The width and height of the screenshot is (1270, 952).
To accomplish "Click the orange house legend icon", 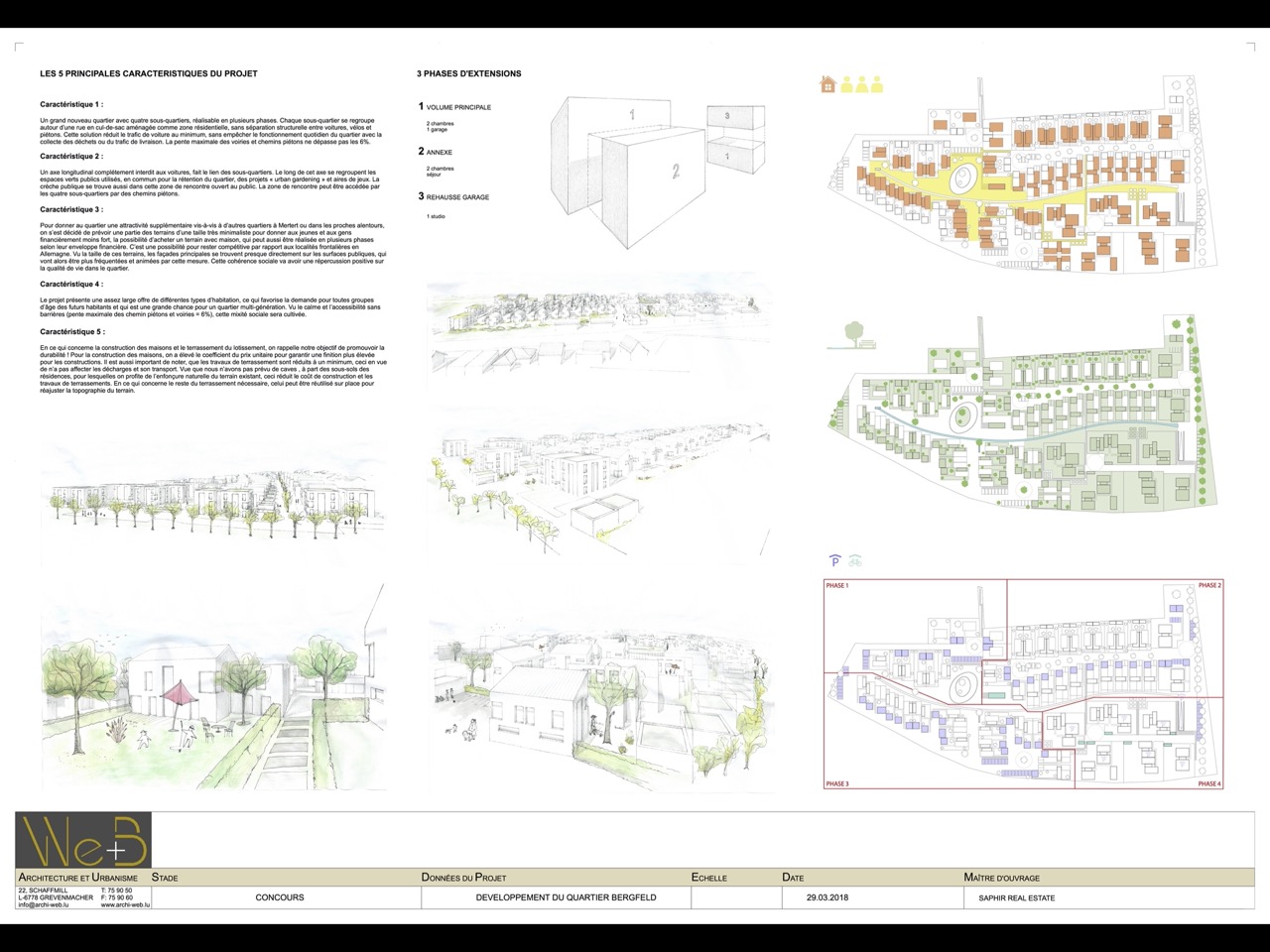I will tap(827, 85).
